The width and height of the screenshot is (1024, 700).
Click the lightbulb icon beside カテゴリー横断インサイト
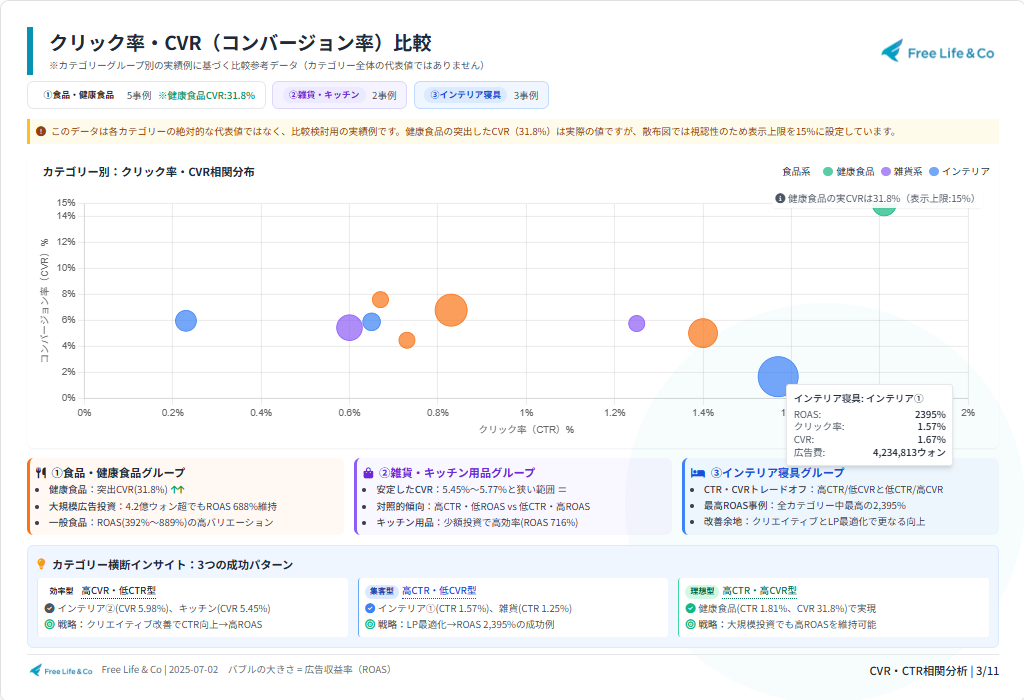[x=41, y=565]
